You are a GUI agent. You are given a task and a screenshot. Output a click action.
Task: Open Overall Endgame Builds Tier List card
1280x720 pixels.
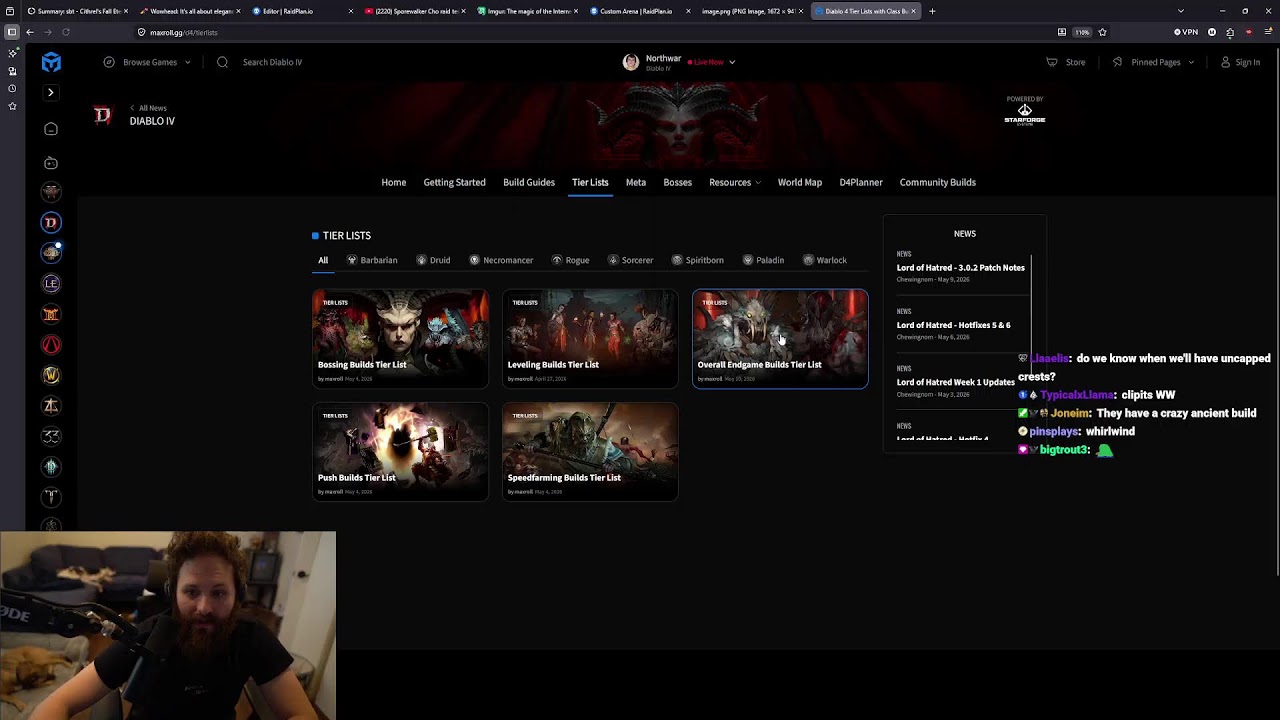point(780,338)
